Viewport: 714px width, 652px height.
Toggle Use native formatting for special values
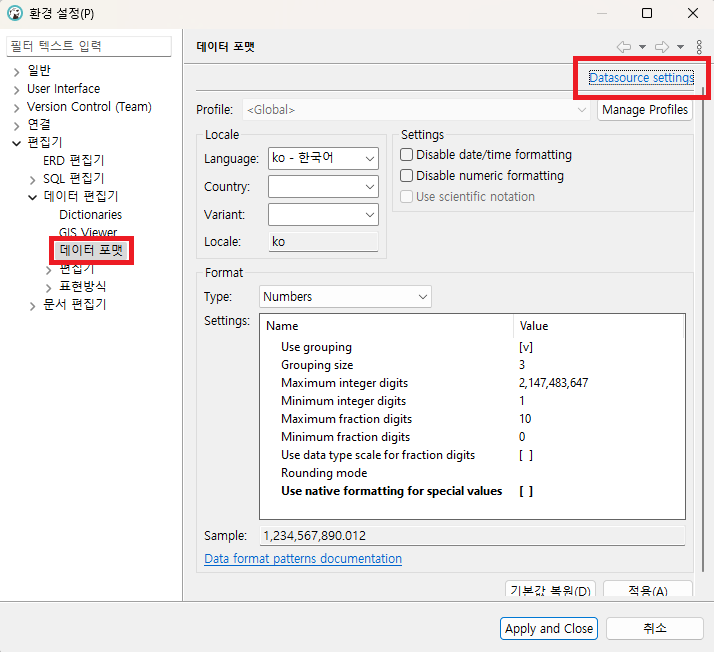pos(525,491)
